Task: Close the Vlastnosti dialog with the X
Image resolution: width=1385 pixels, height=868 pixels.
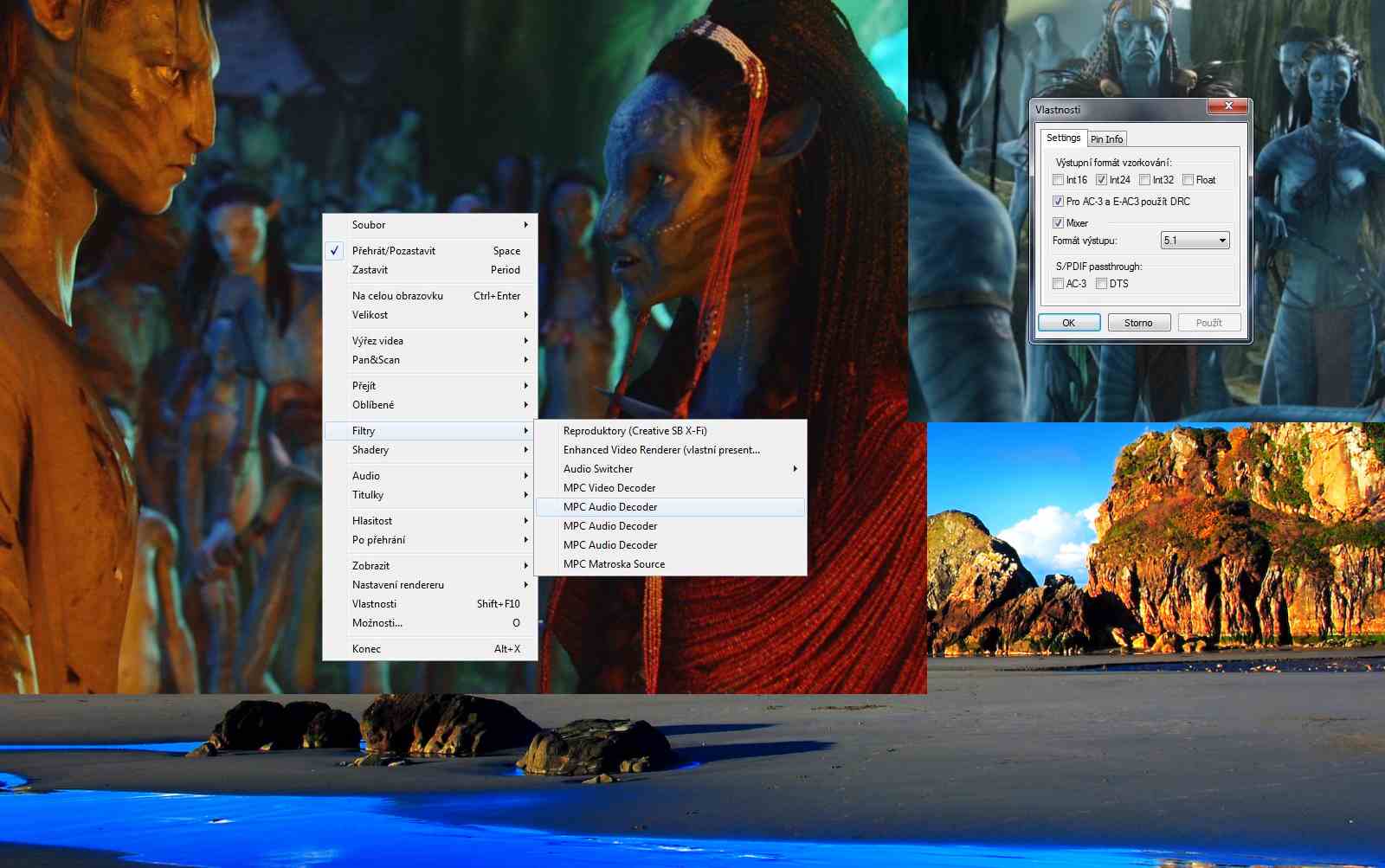Action: coord(1227,106)
